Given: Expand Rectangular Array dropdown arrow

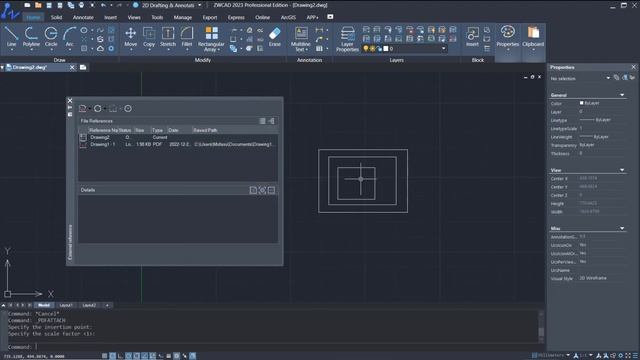Looking at the screenshot, I should click(219, 49).
